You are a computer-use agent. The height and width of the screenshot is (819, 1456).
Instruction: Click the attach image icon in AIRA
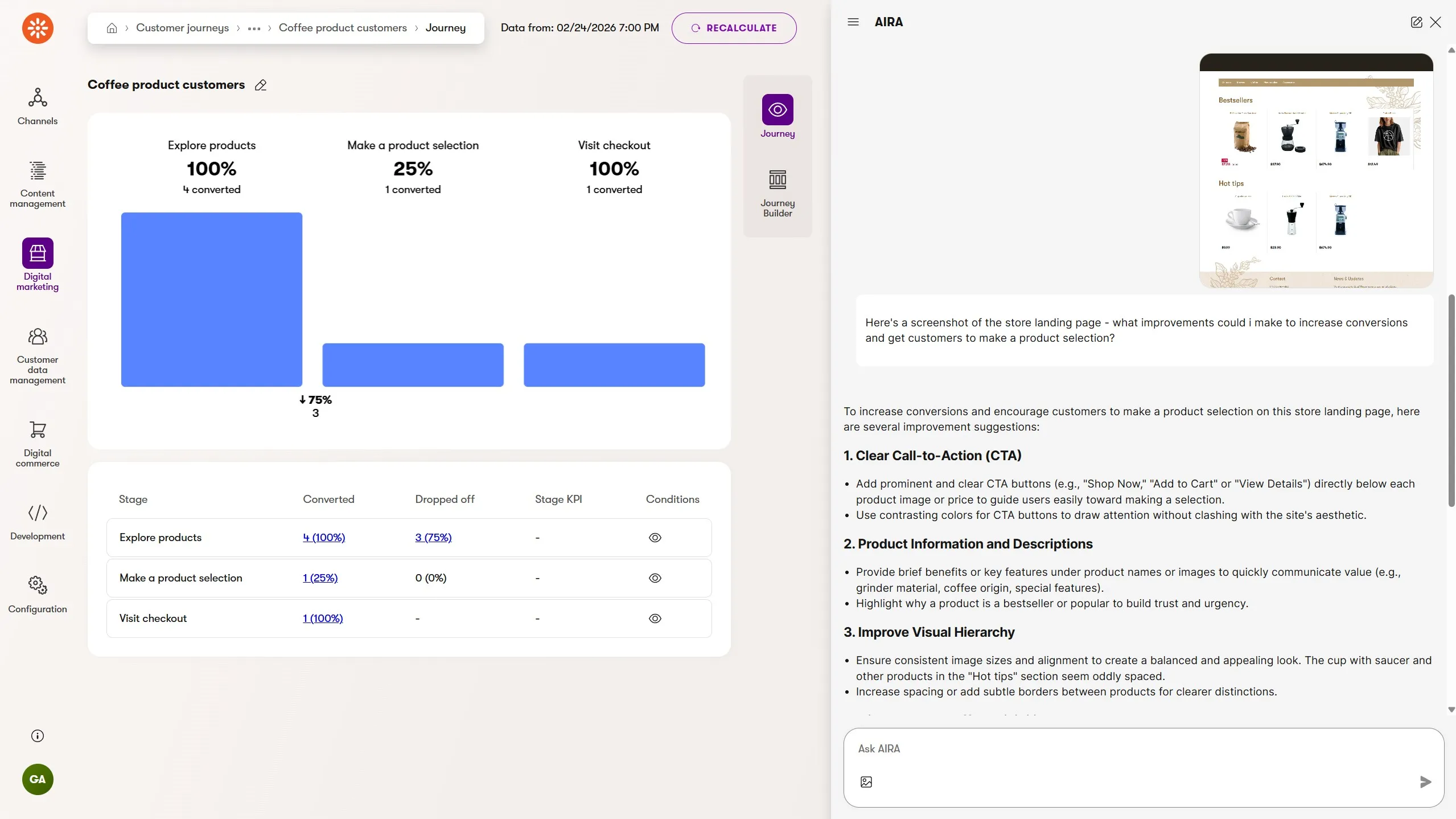866,781
